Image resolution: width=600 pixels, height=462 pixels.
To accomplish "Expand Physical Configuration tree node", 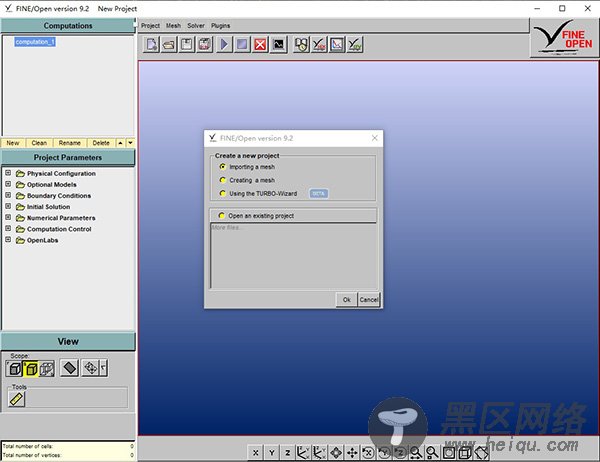I will 8,173.
